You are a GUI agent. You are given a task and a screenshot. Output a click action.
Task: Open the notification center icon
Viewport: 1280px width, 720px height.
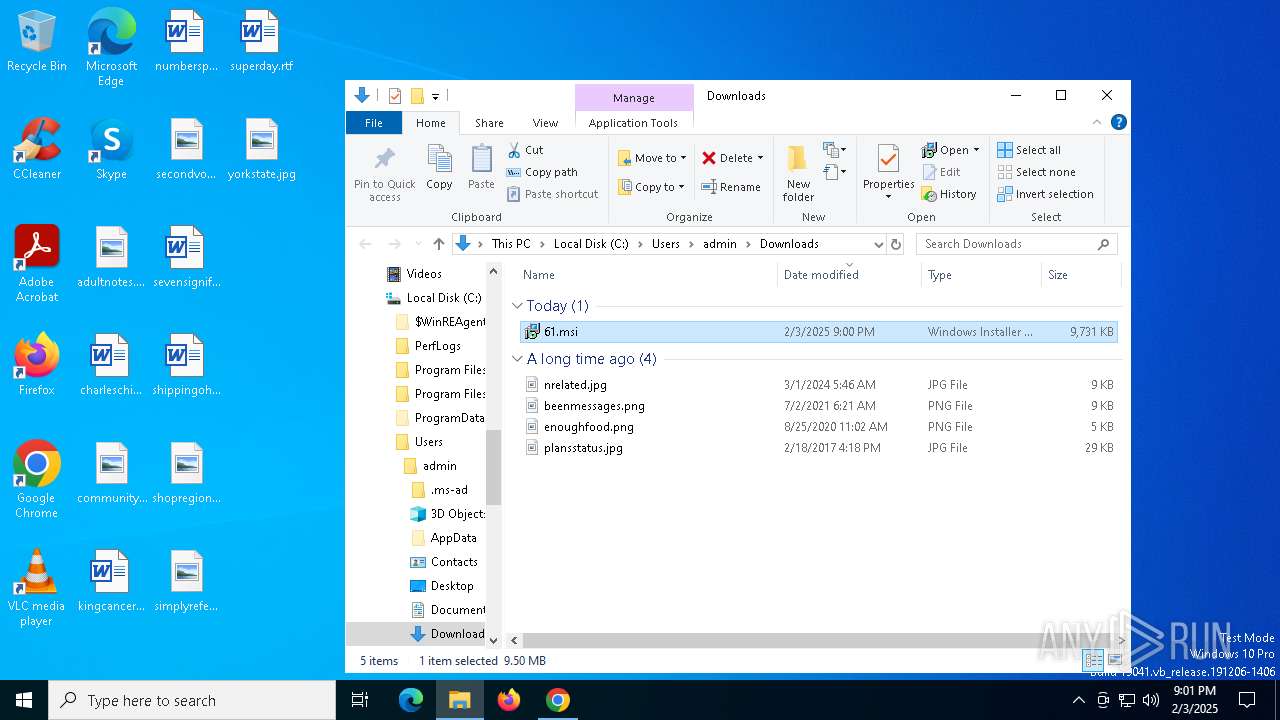pyautogui.click(x=1247, y=700)
